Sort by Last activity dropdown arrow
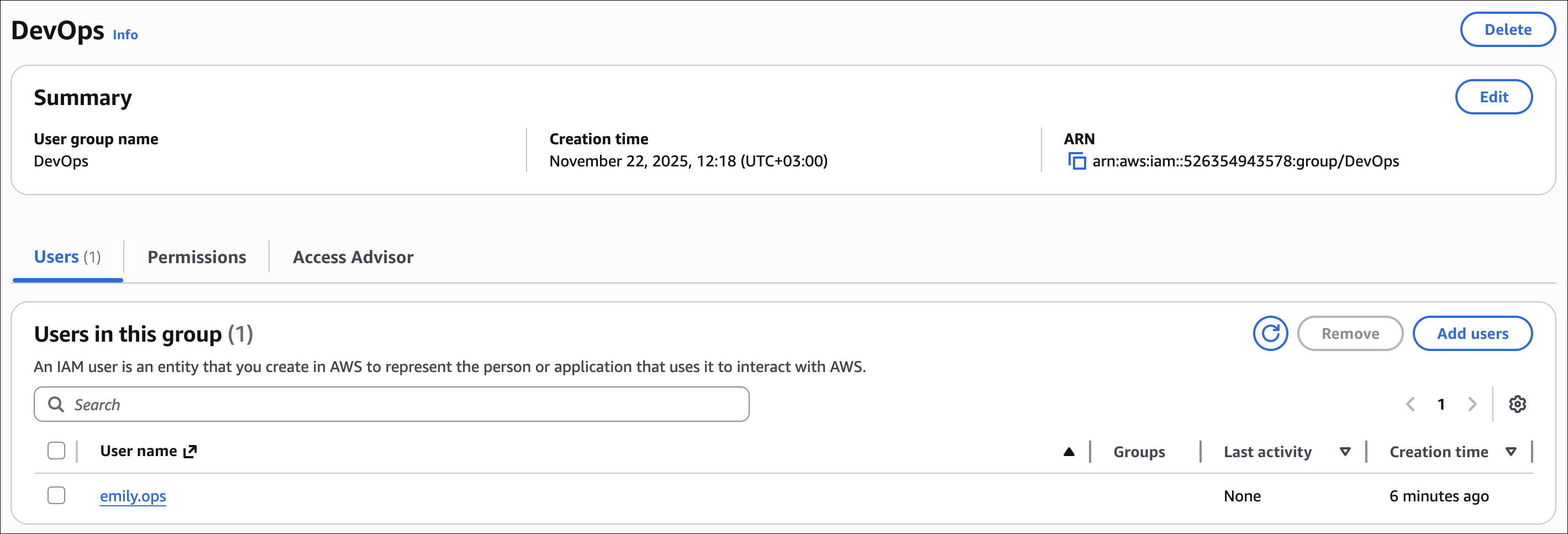Image resolution: width=1568 pixels, height=534 pixels. click(x=1345, y=452)
